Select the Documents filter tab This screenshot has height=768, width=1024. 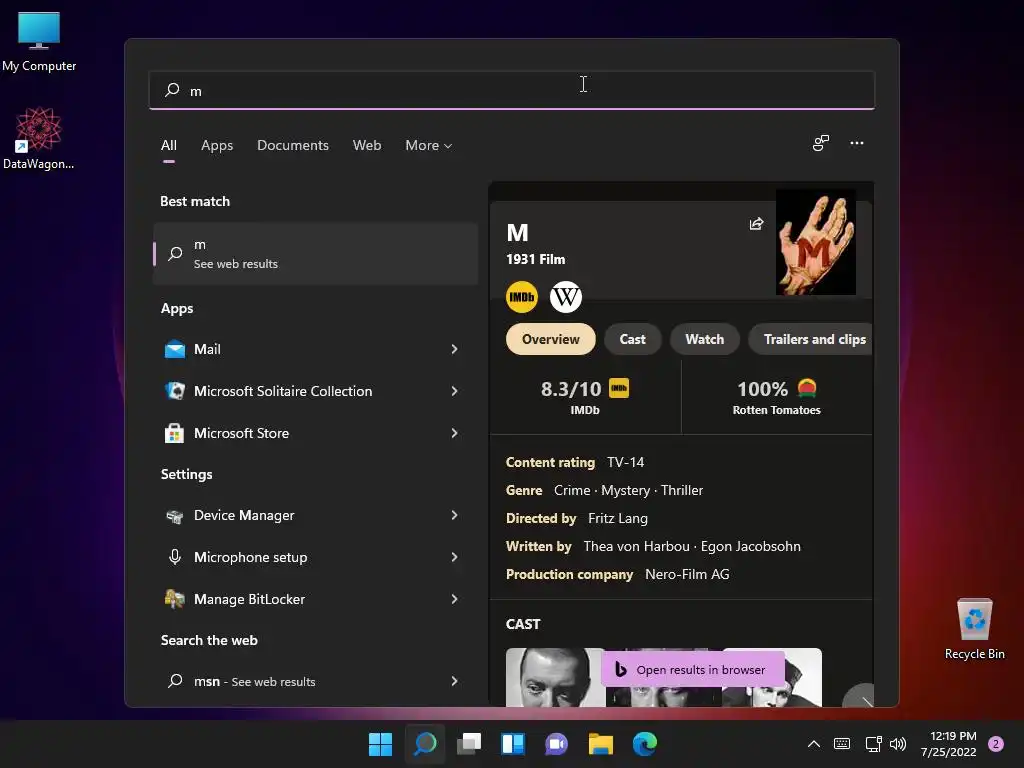[293, 146]
